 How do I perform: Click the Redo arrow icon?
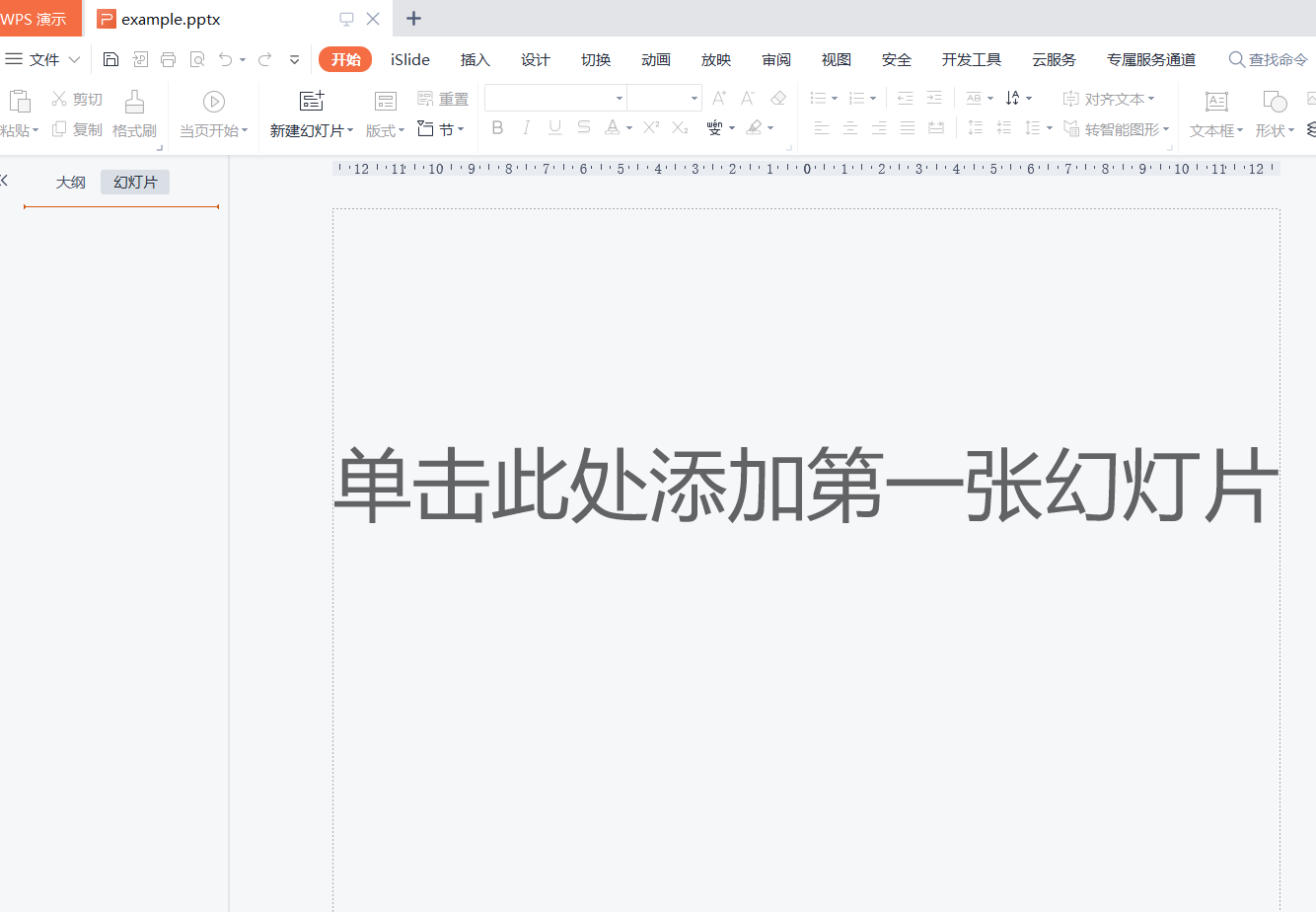coord(264,59)
